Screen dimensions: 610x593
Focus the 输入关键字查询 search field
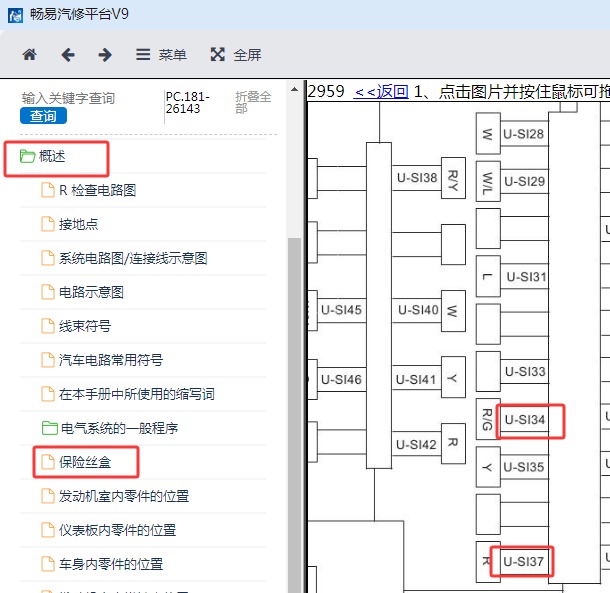point(68,98)
